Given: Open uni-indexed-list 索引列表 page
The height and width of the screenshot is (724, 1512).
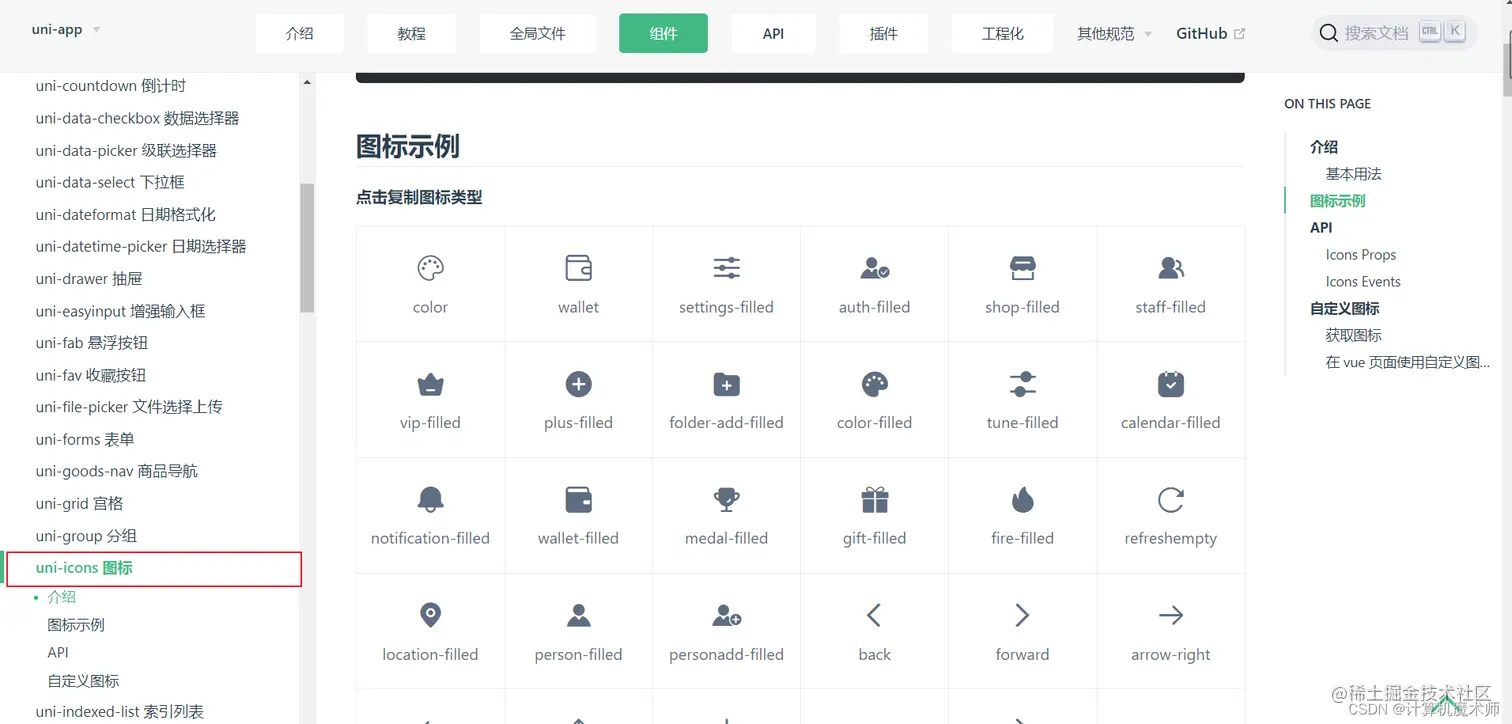Looking at the screenshot, I should [119, 712].
